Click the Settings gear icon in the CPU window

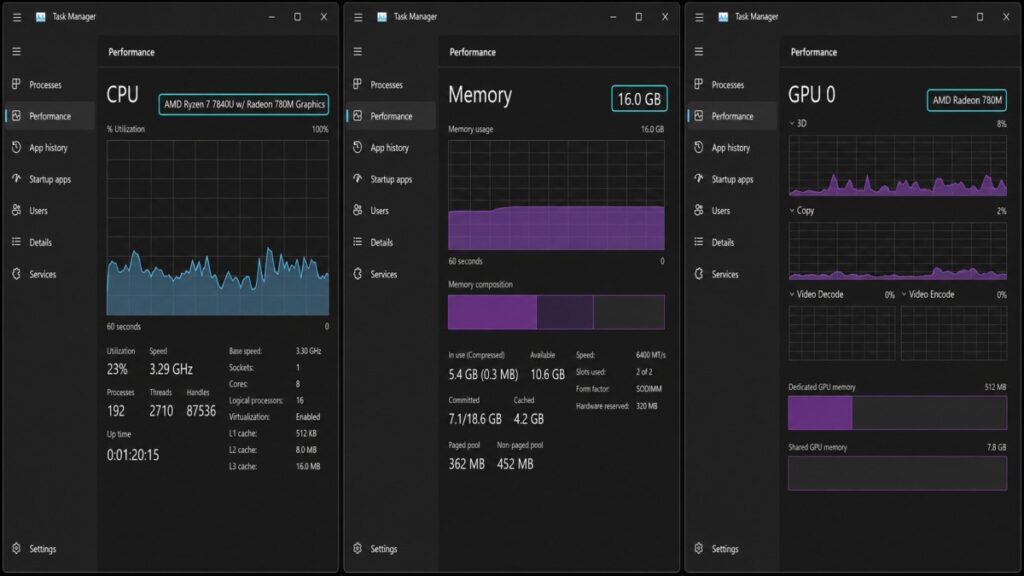[16, 549]
